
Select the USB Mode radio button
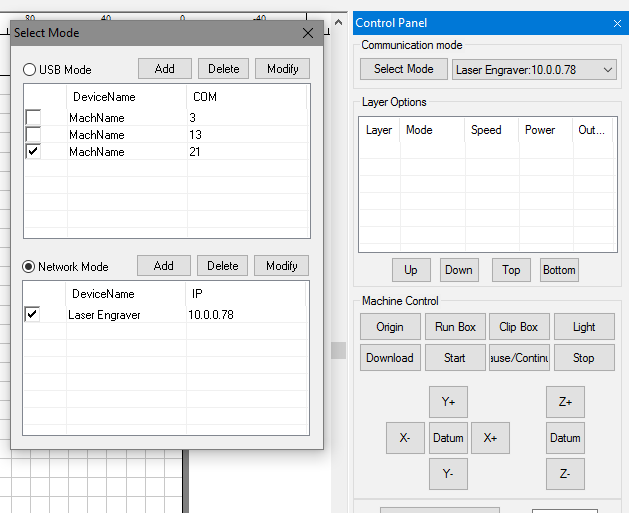pos(29,70)
